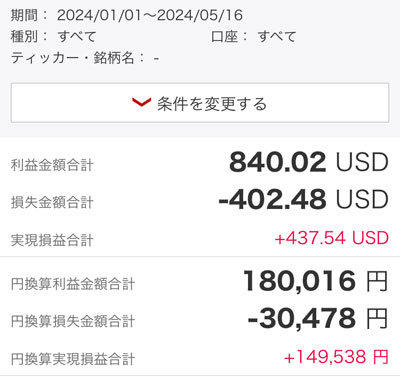The width and height of the screenshot is (400, 378).
Task: Click the 利益金額合計 label
Action: 52,165
